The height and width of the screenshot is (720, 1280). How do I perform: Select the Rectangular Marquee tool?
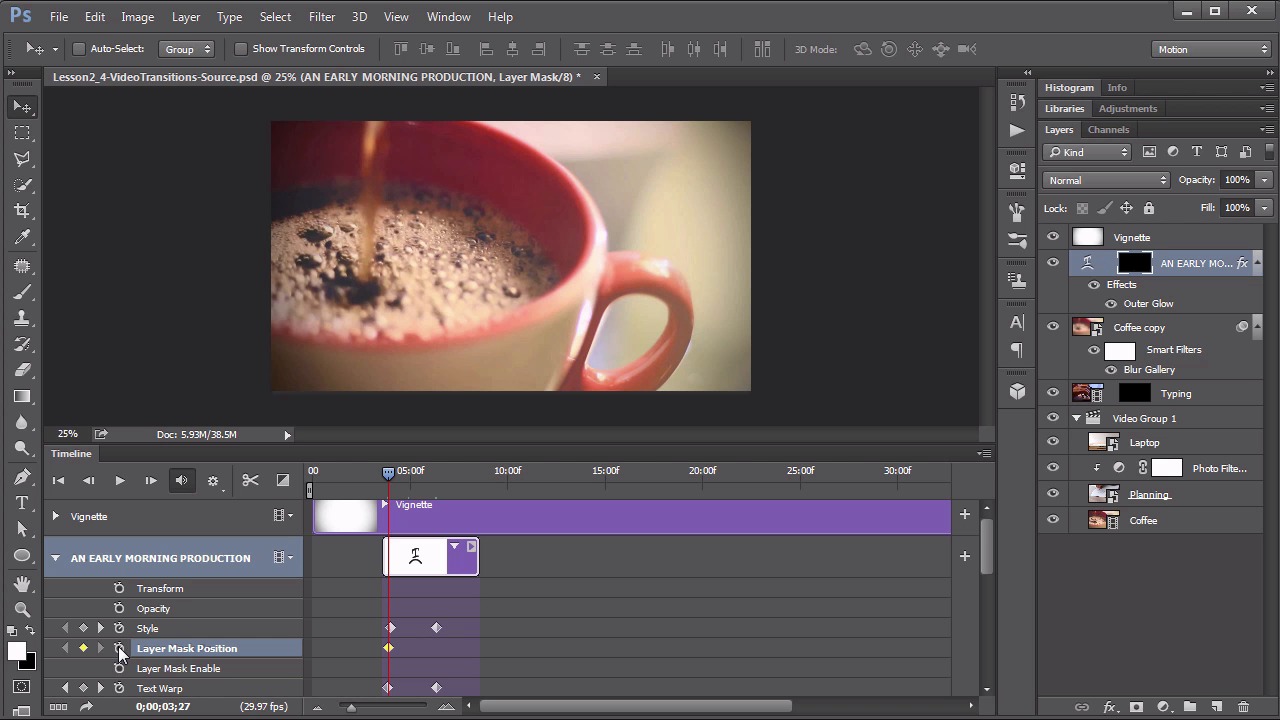(22, 132)
